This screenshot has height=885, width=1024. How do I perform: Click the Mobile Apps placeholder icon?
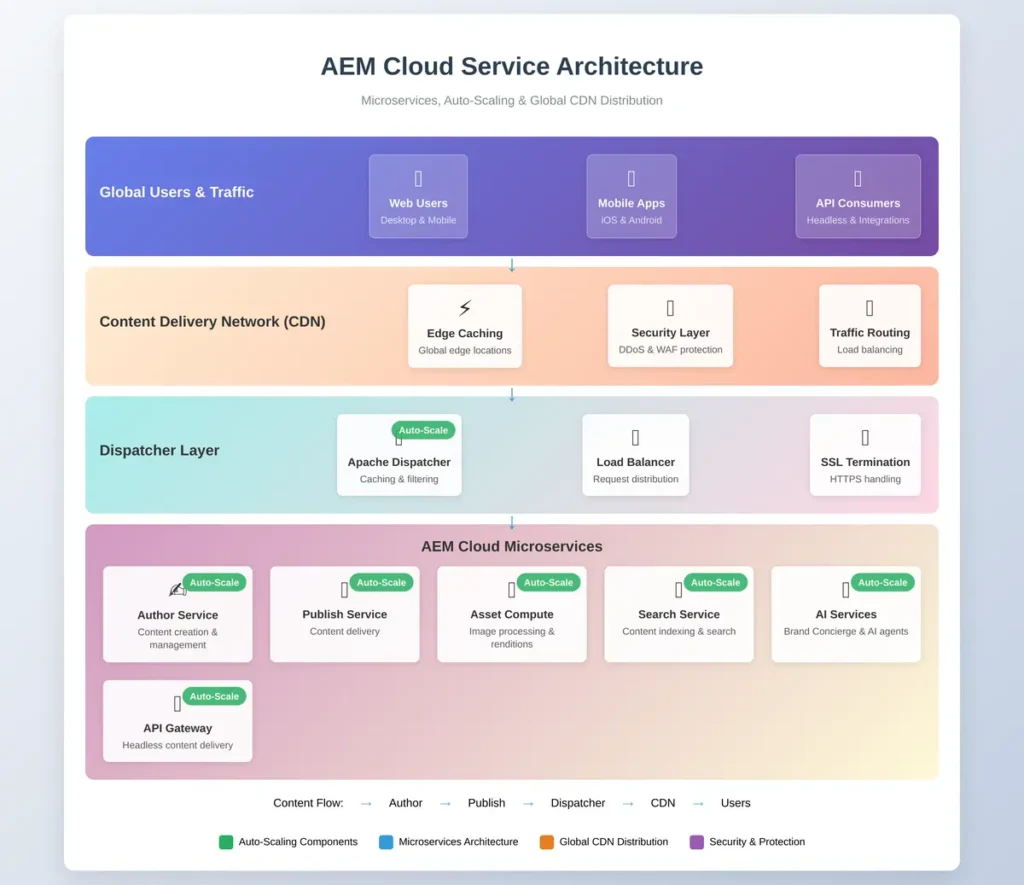point(631,178)
